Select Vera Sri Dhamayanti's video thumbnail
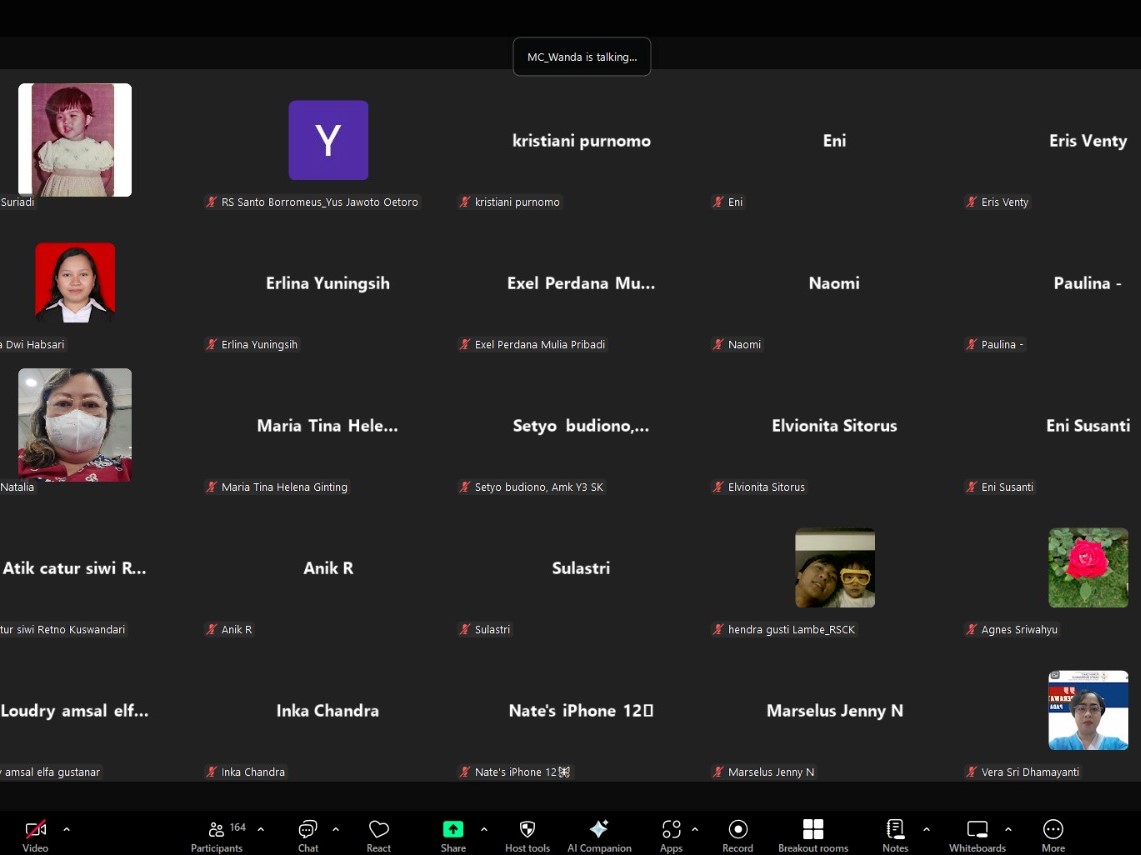Image resolution: width=1141 pixels, height=855 pixels. pyautogui.click(x=1088, y=710)
